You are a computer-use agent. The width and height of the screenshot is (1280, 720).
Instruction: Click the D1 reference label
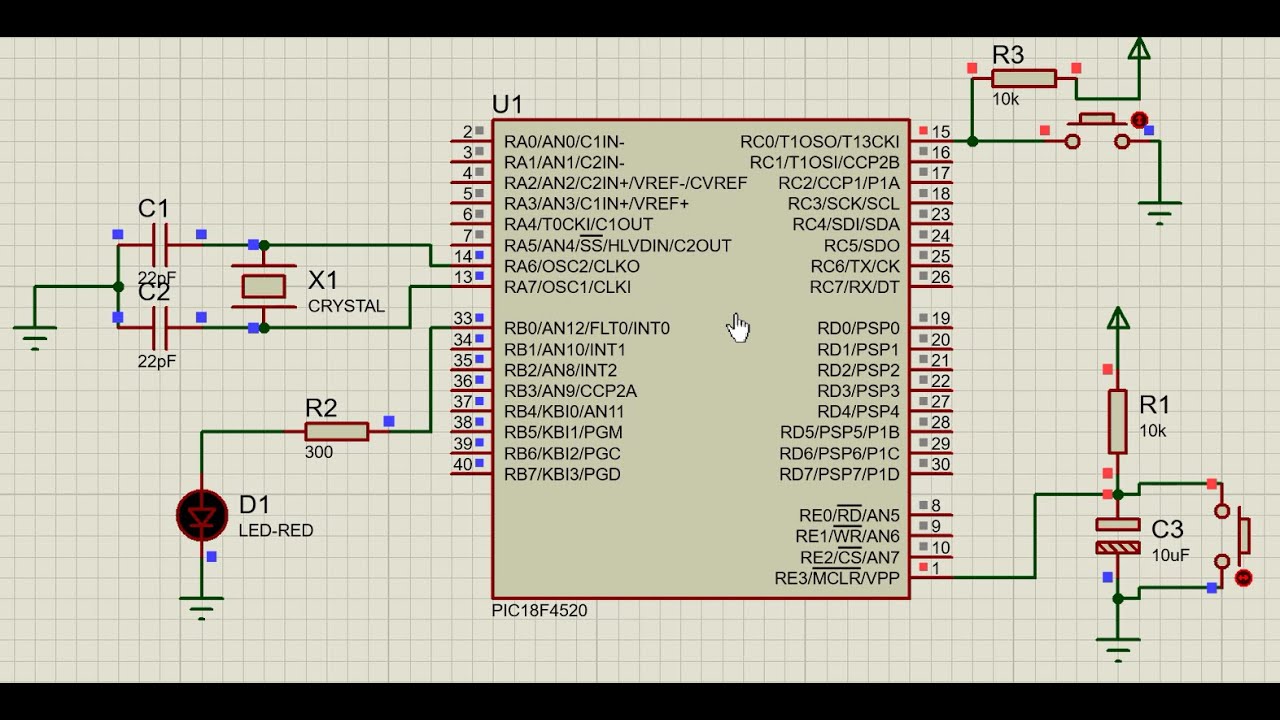point(254,505)
